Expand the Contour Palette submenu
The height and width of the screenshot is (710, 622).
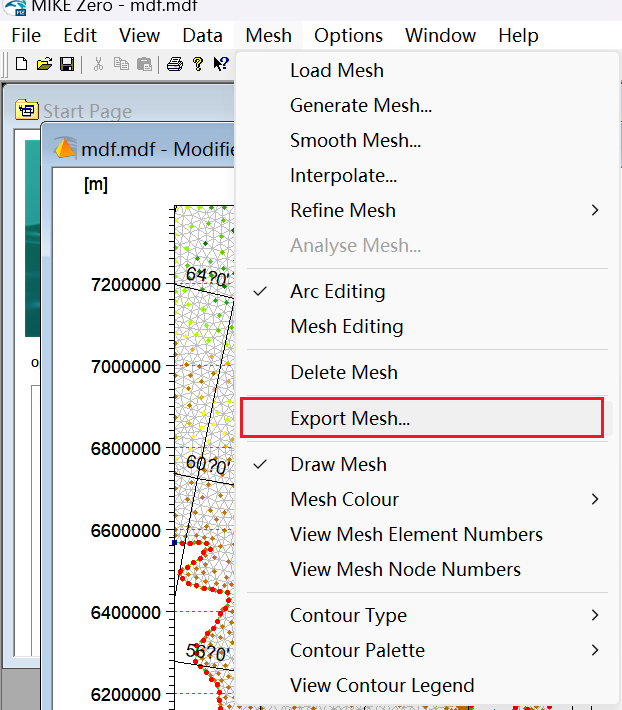tap(427, 650)
